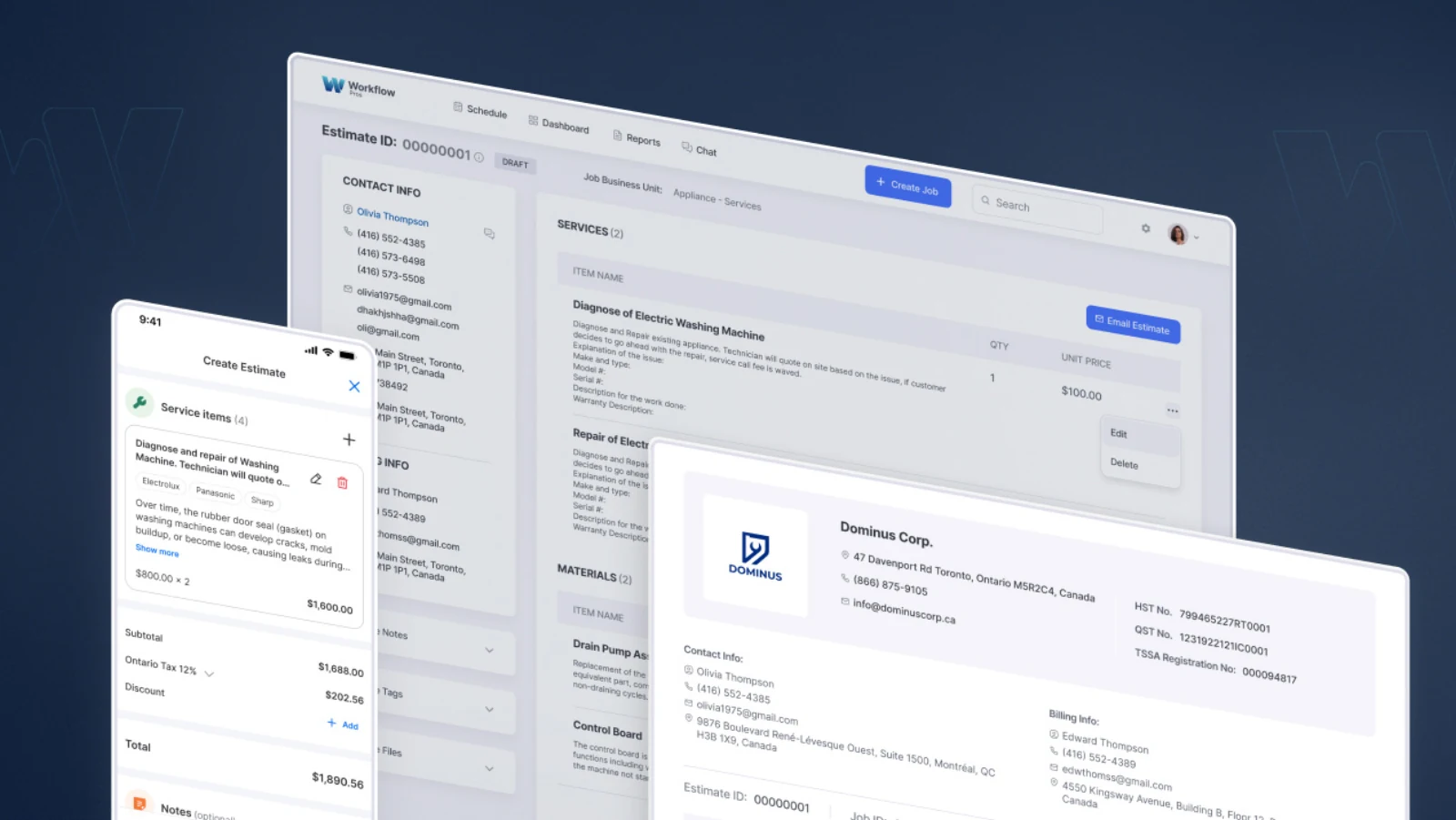Click the Create Job button
The image size is (1456, 820).
tap(907, 187)
